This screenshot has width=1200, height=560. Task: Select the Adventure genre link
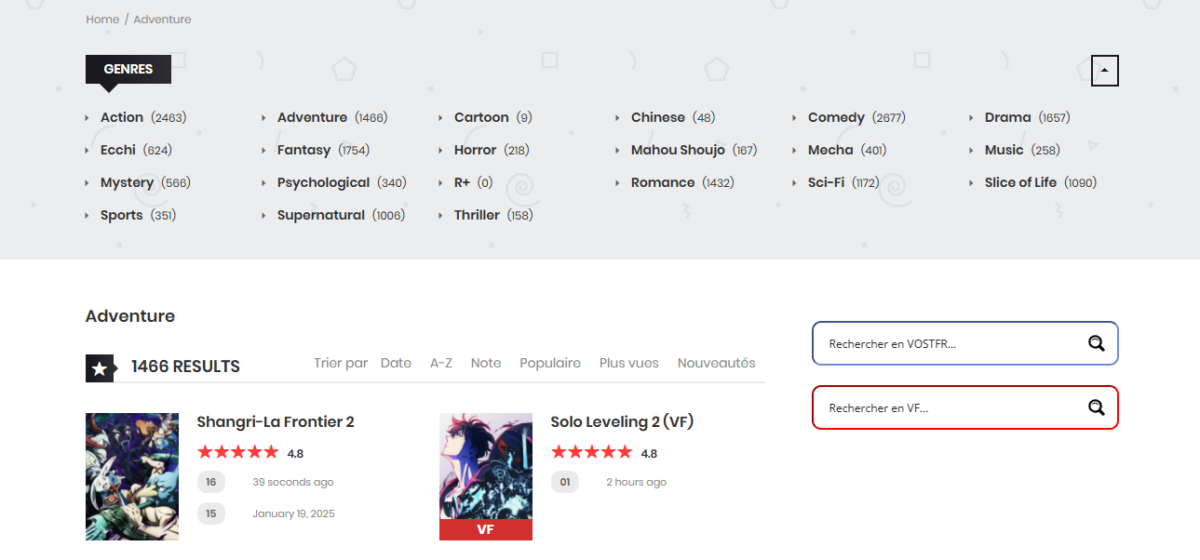(312, 117)
